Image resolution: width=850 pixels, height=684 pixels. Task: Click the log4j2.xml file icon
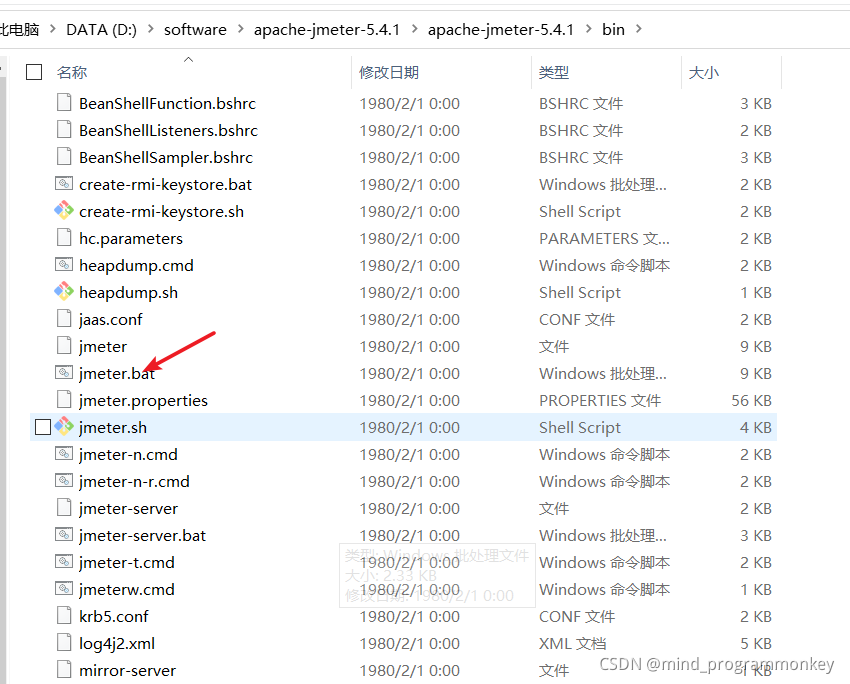point(64,643)
